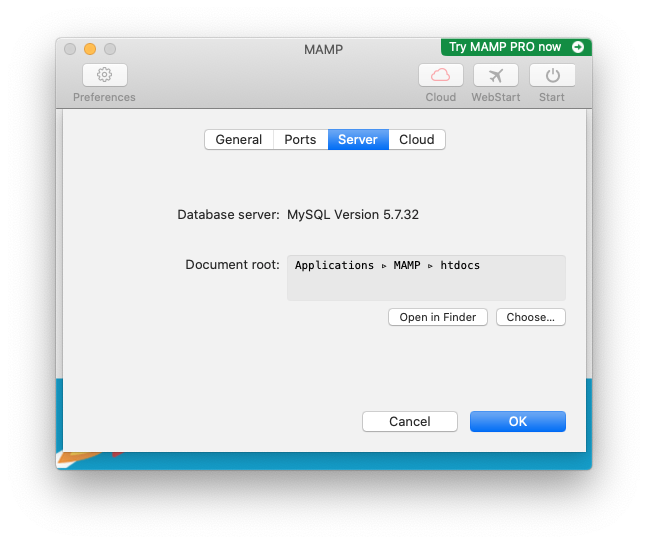Click the MAMP folder path segment

407,266
